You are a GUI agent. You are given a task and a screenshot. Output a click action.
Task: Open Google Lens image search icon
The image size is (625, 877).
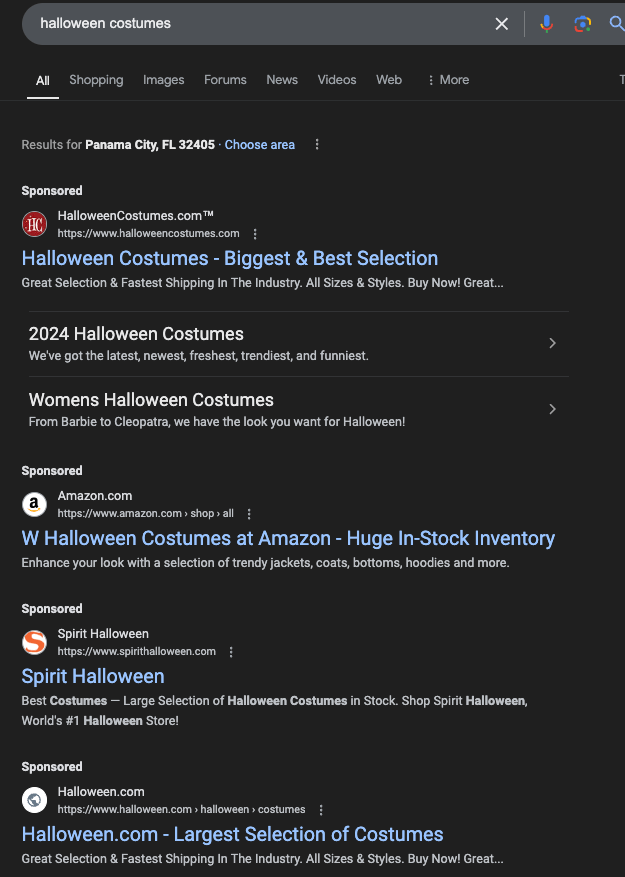point(582,23)
